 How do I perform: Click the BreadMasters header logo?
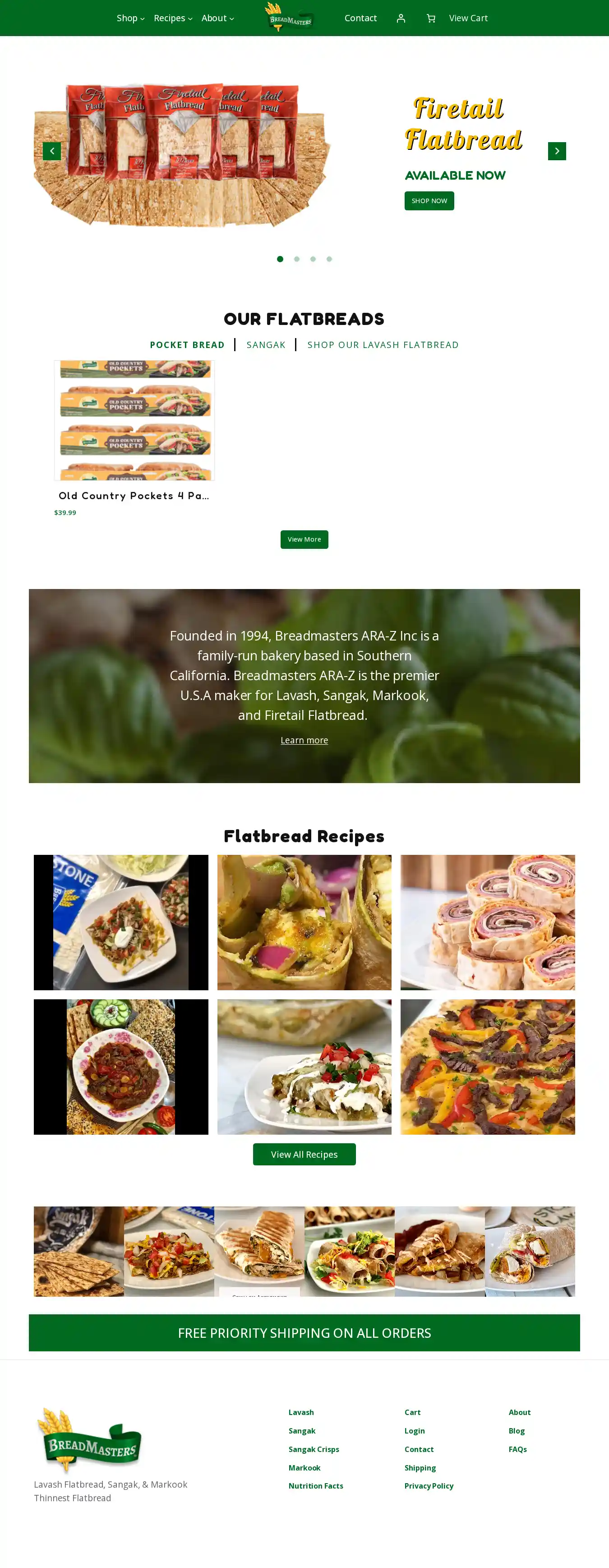click(x=290, y=18)
